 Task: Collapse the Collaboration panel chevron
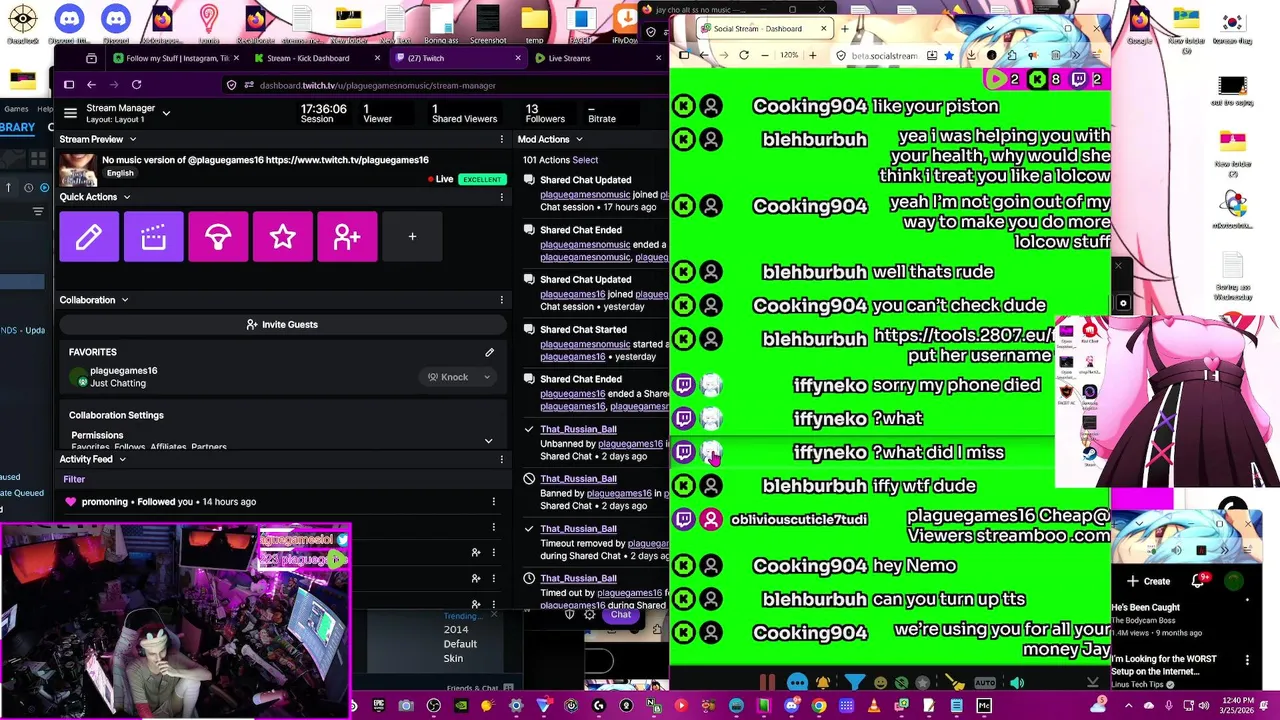click(x=124, y=300)
